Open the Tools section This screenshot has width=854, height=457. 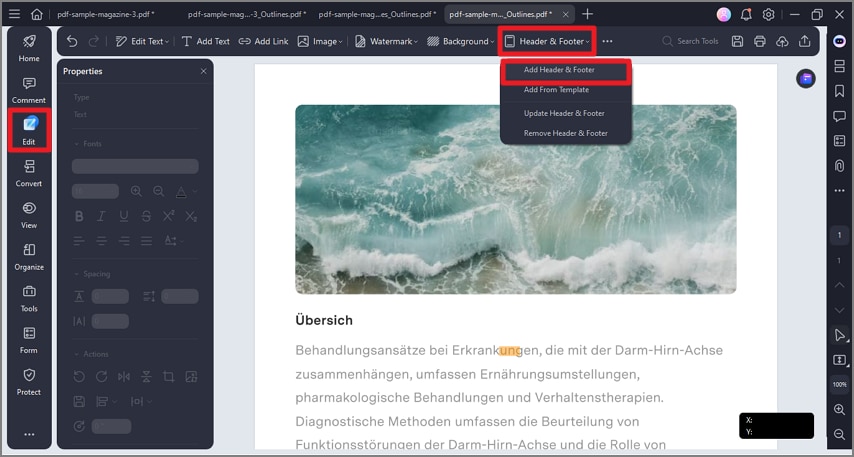click(29, 298)
